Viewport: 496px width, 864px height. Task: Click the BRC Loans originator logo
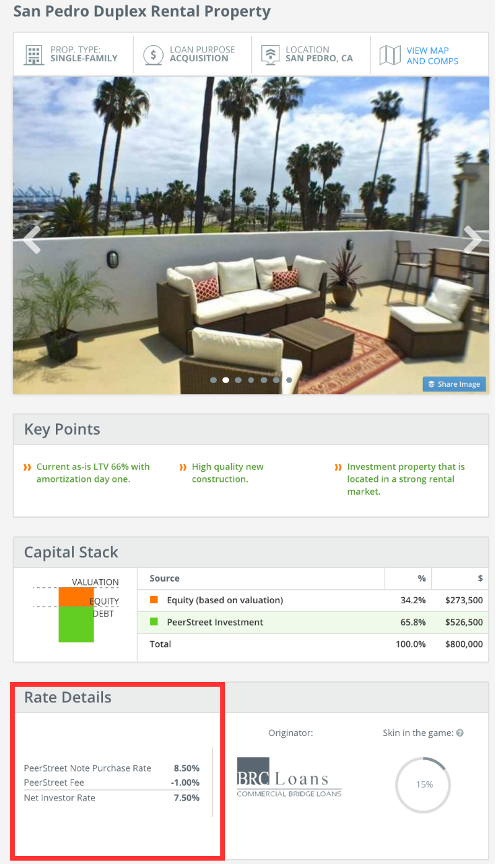(x=289, y=777)
